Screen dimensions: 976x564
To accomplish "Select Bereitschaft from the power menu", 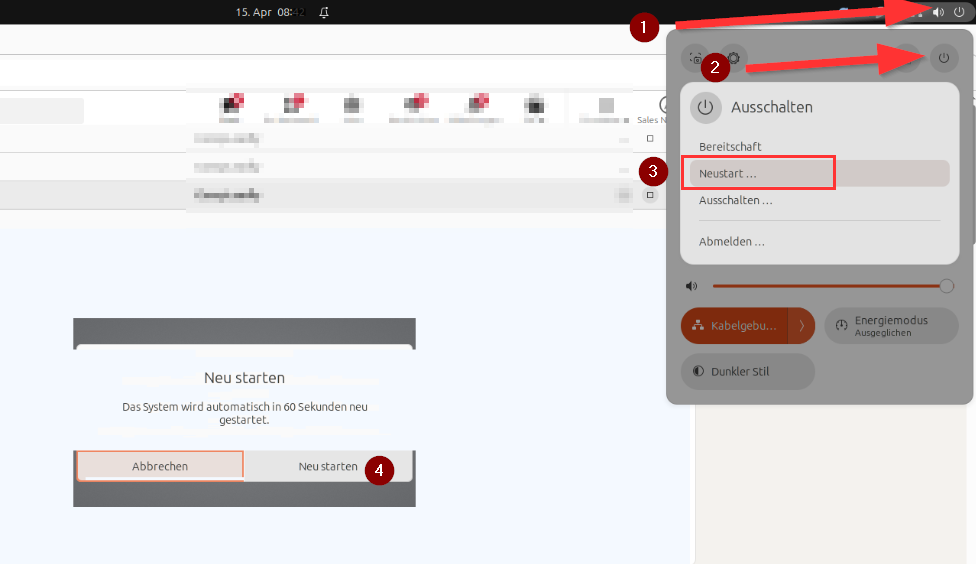I will point(730,147).
